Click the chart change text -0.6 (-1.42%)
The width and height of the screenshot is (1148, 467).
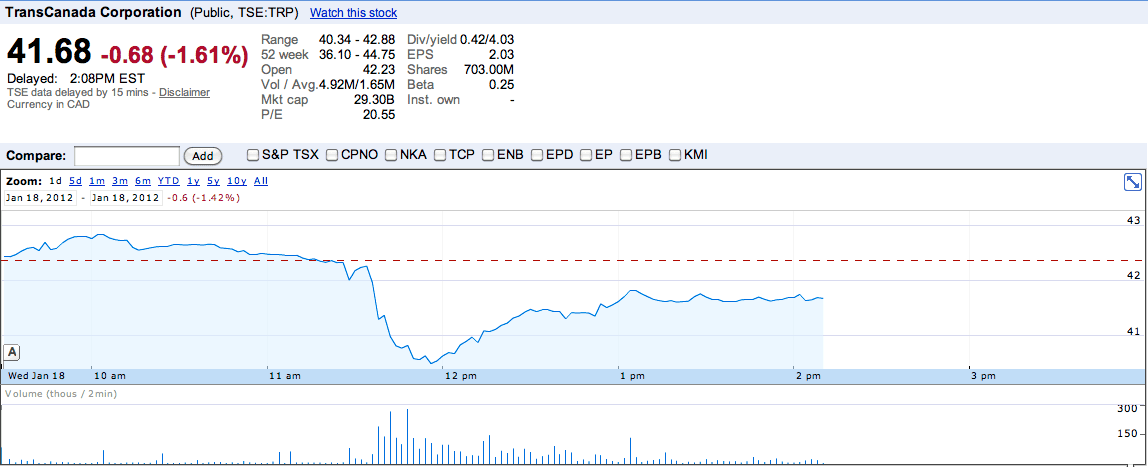tap(204, 198)
